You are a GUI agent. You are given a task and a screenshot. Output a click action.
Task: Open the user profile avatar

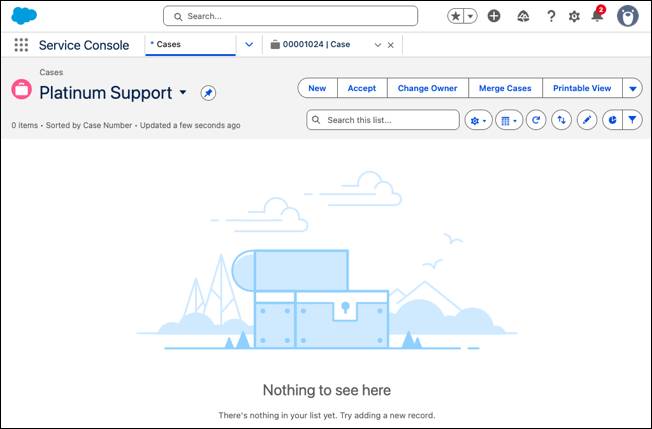pos(628,16)
